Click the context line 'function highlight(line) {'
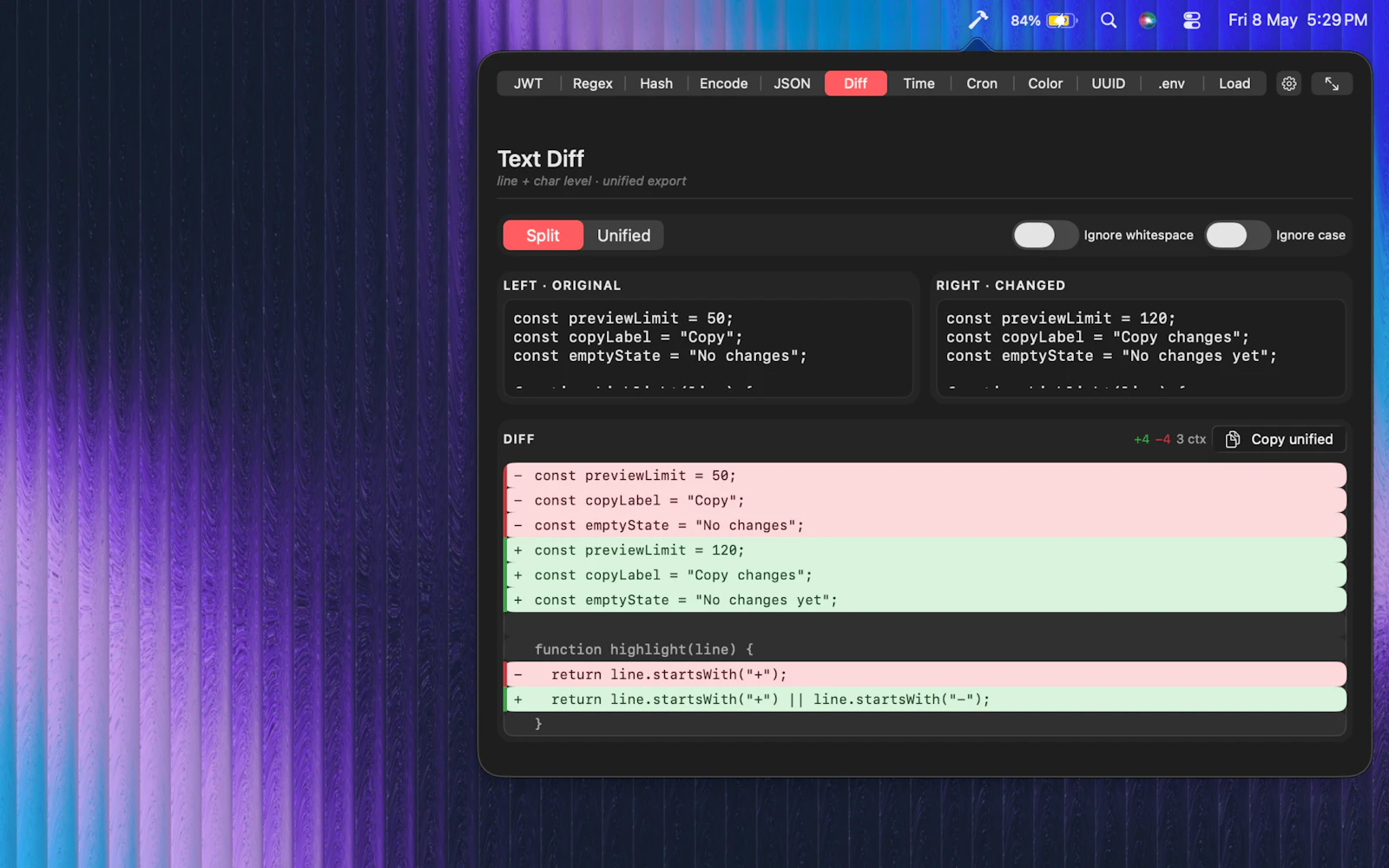The height and width of the screenshot is (868, 1389). point(925,649)
